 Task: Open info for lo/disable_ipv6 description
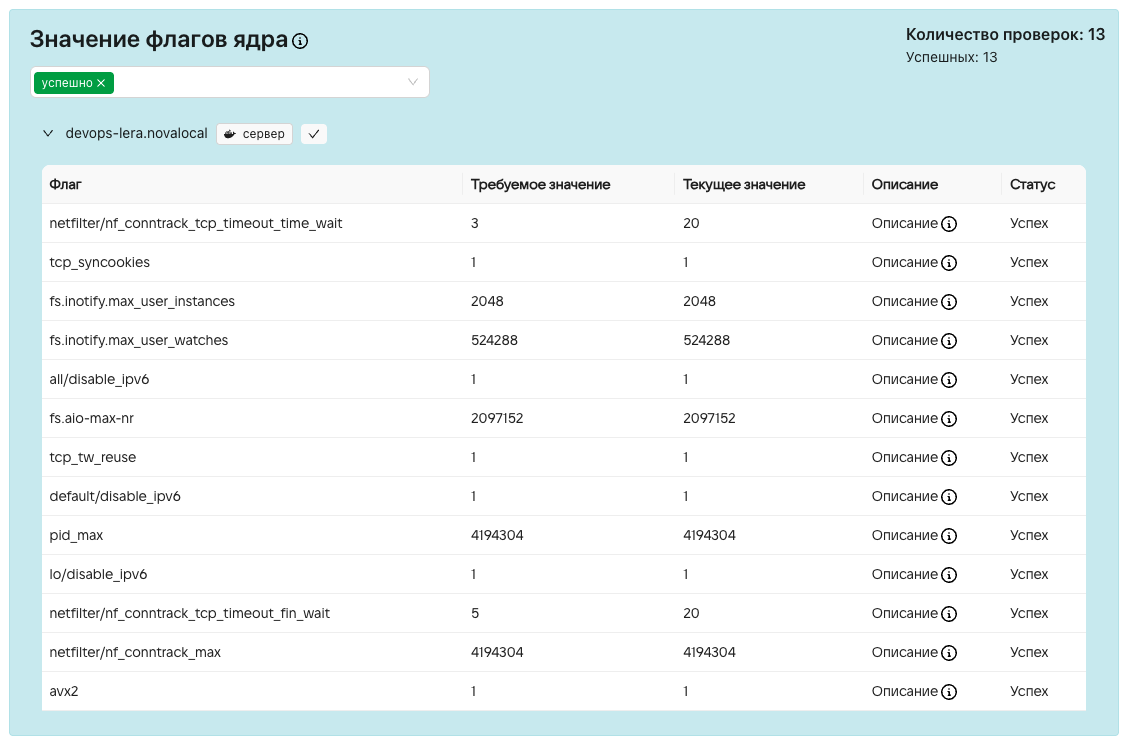pos(949,575)
